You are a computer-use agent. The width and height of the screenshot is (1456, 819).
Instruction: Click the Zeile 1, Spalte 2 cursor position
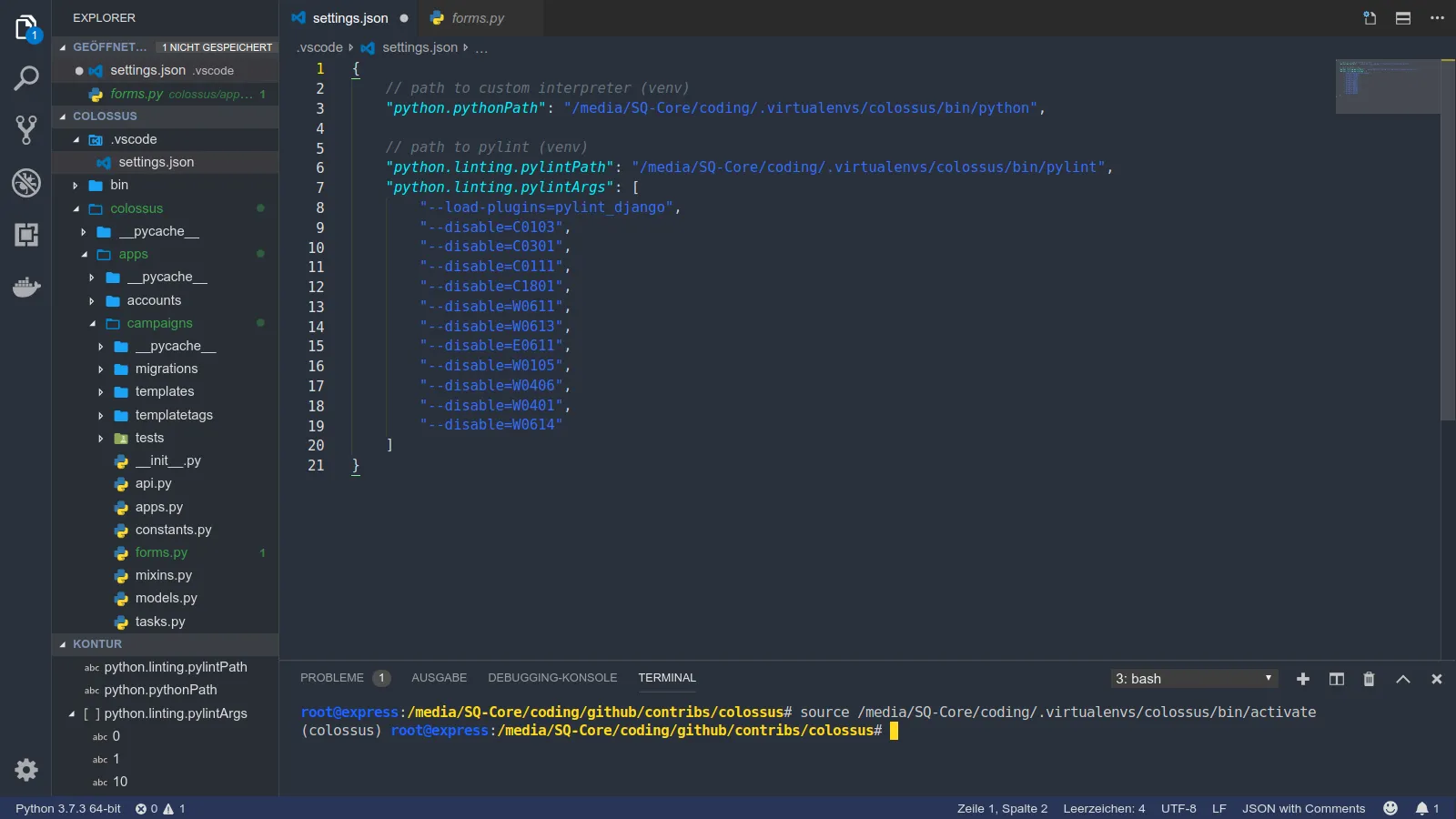click(1003, 808)
